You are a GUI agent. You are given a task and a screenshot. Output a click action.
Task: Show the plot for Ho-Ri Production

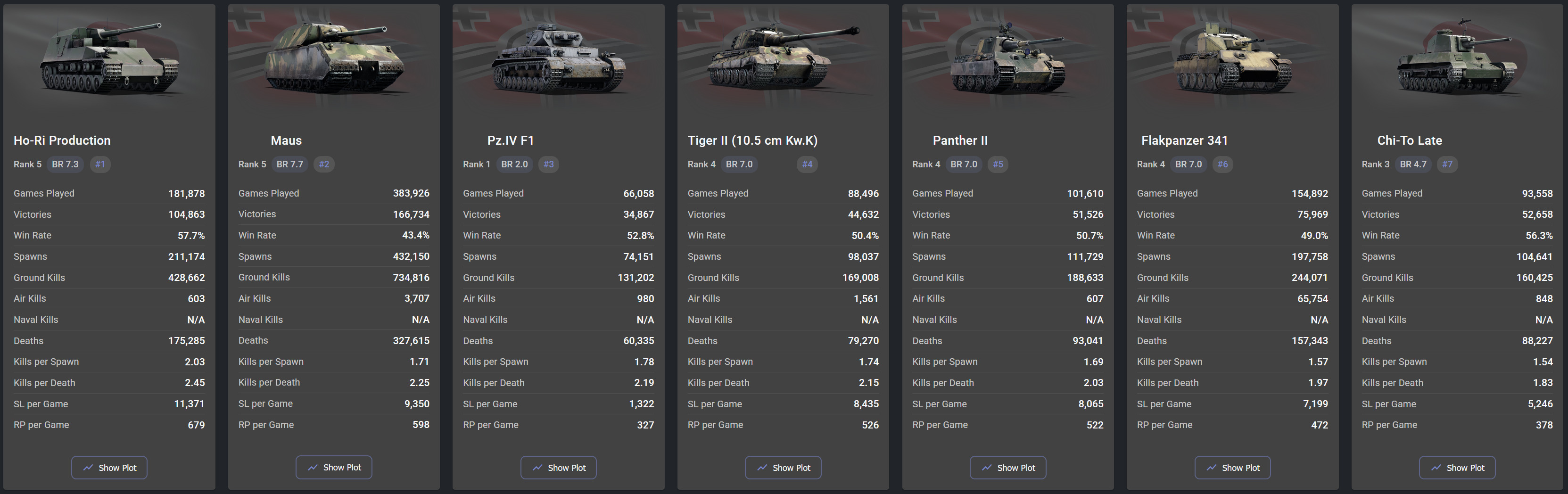coord(109,467)
